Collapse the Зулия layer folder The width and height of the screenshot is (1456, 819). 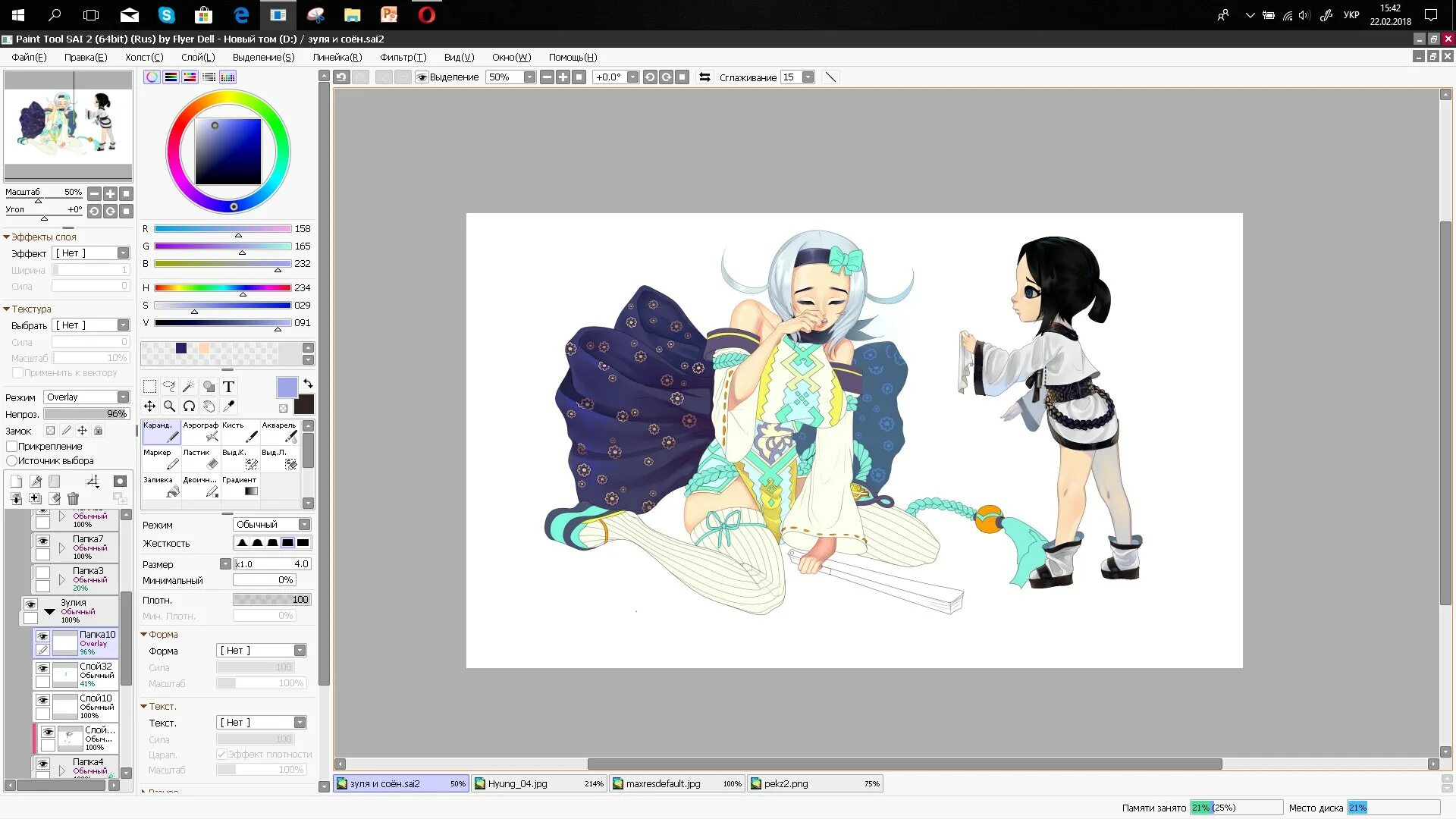pyautogui.click(x=49, y=611)
